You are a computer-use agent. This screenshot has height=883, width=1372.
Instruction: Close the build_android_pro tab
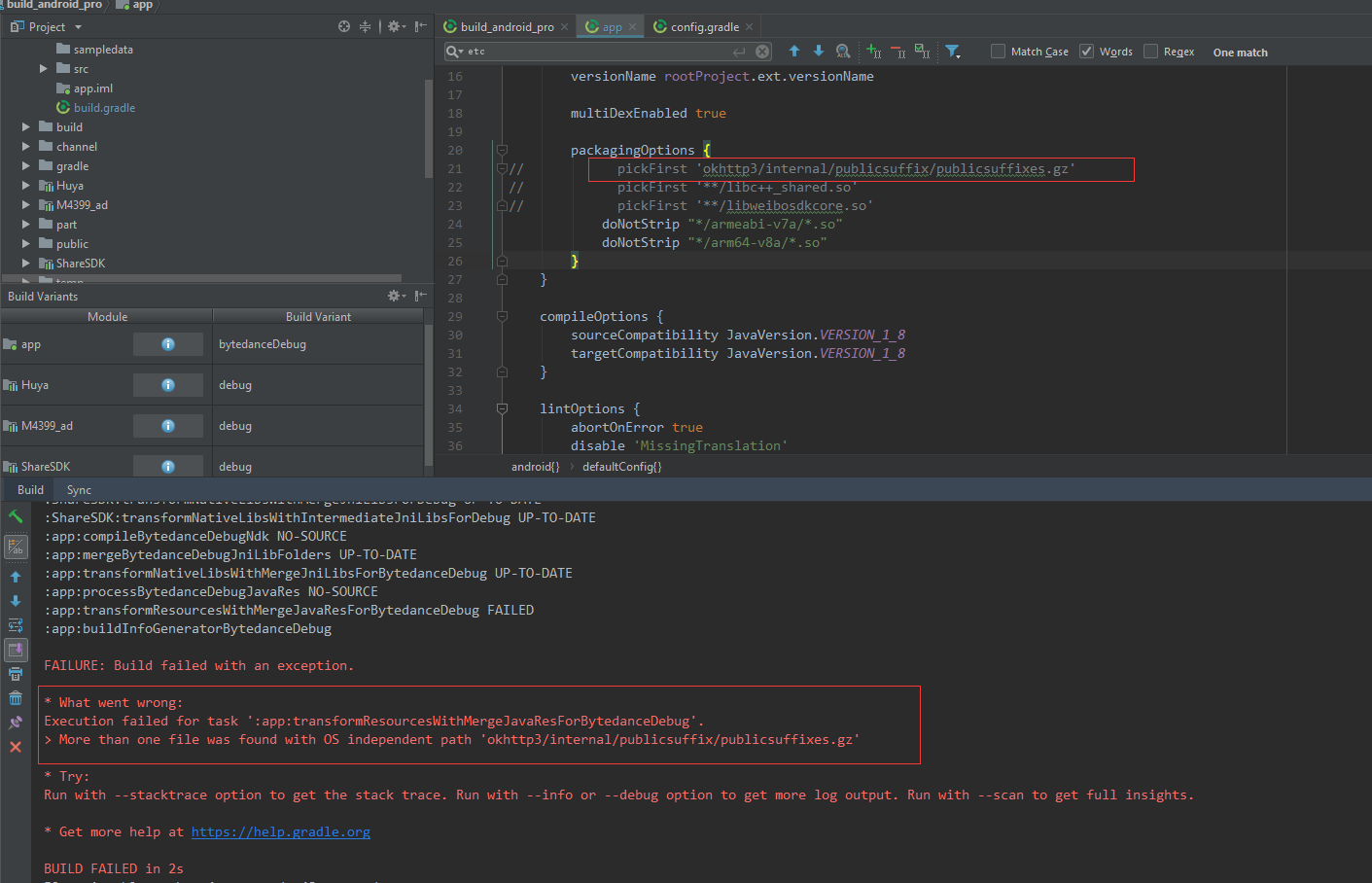click(565, 27)
